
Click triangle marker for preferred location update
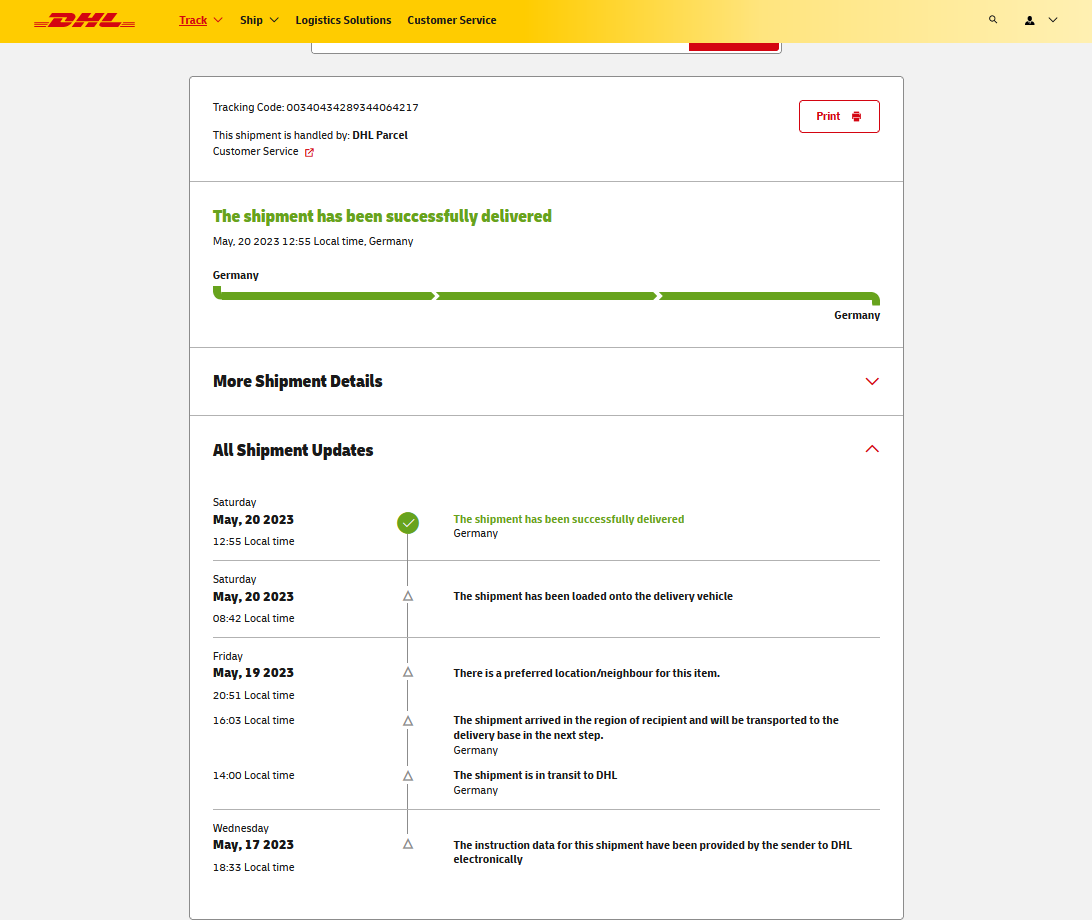408,672
